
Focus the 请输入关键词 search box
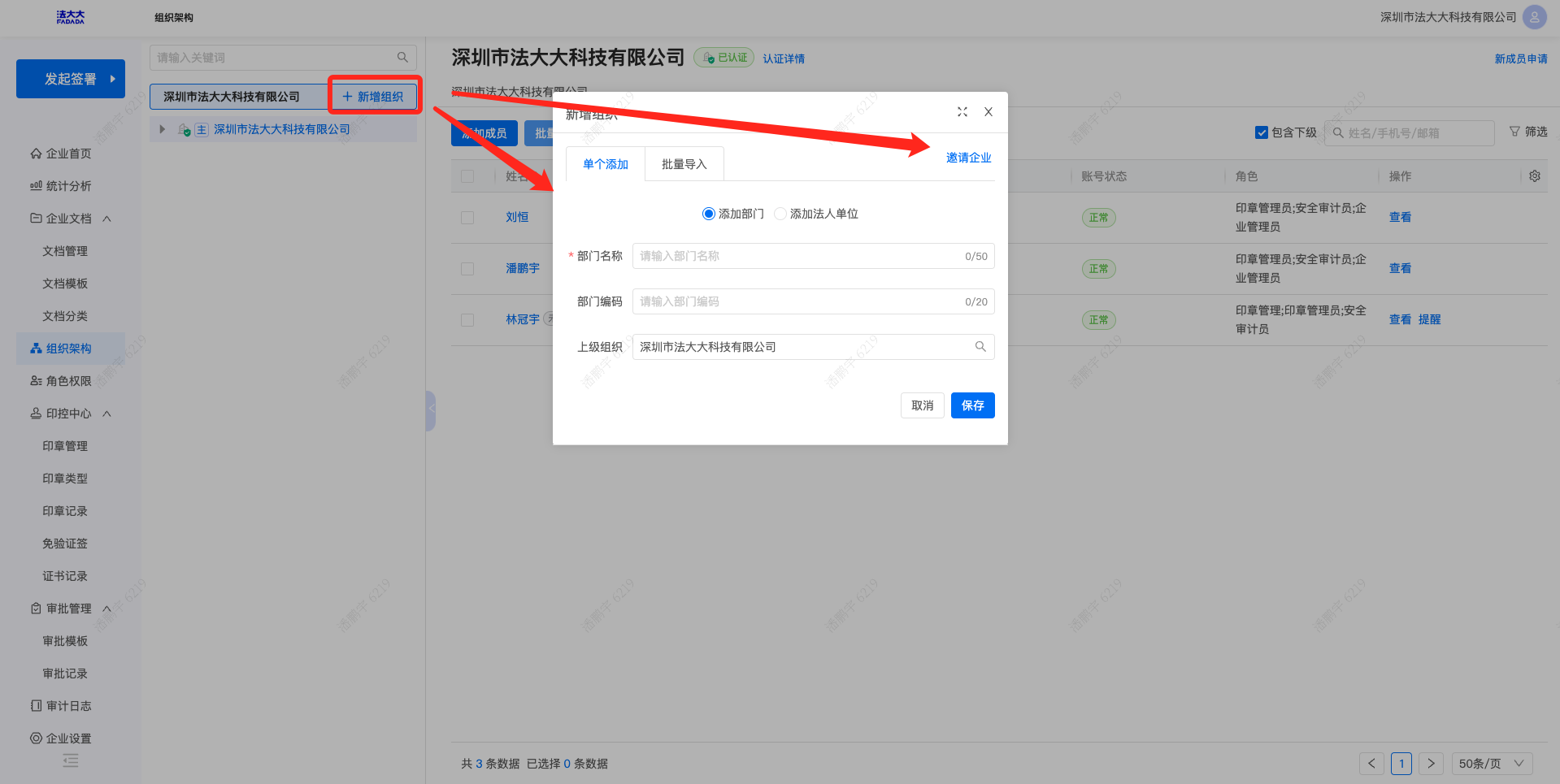pos(283,58)
